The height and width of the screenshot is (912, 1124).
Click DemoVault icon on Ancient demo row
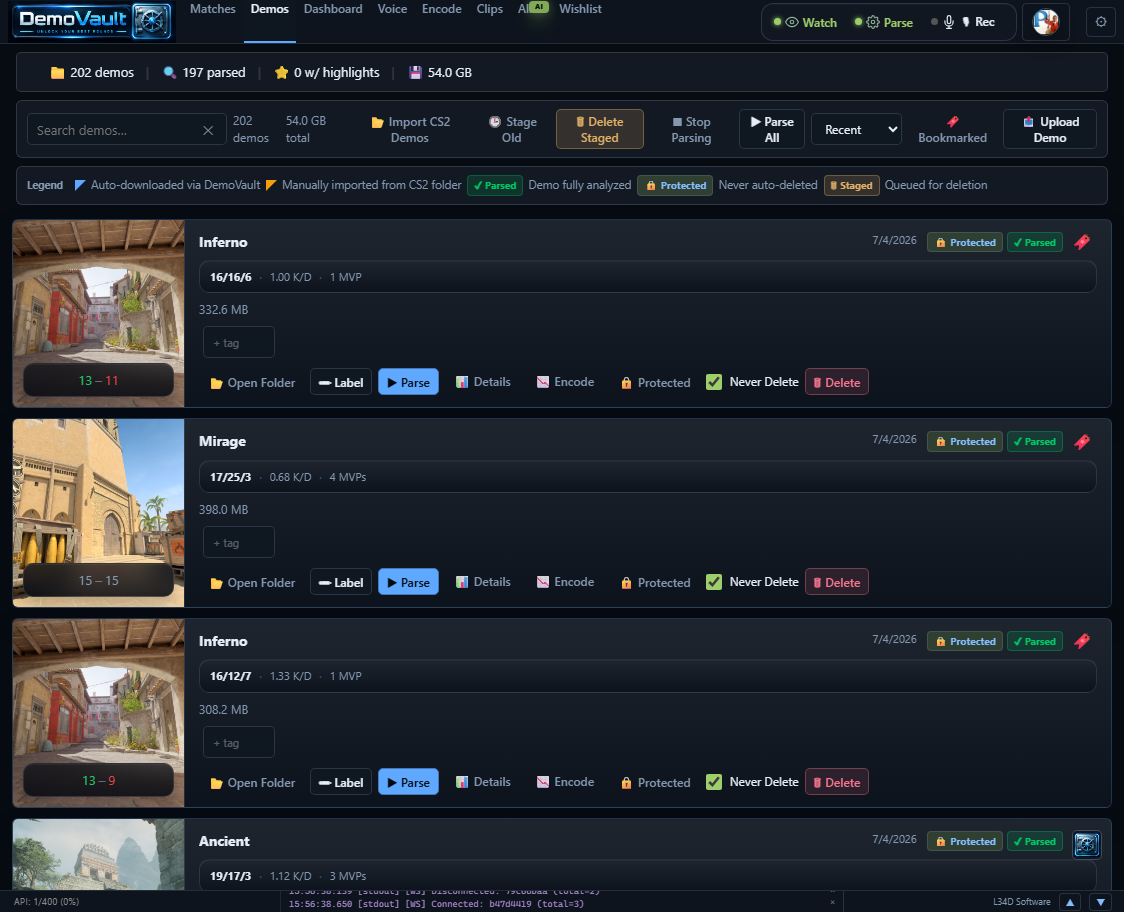[x=1087, y=844]
